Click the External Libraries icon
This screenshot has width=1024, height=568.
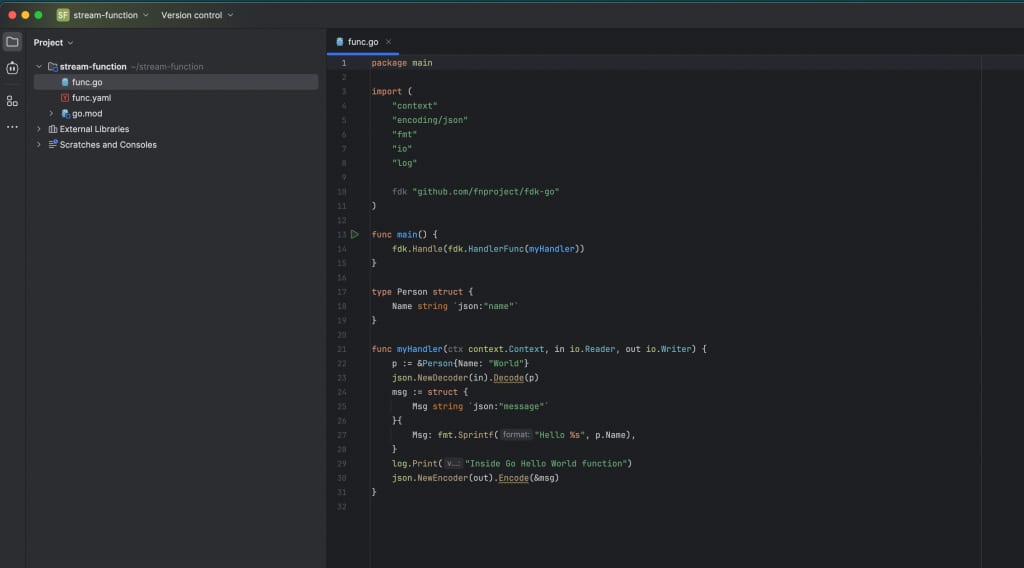click(x=52, y=129)
